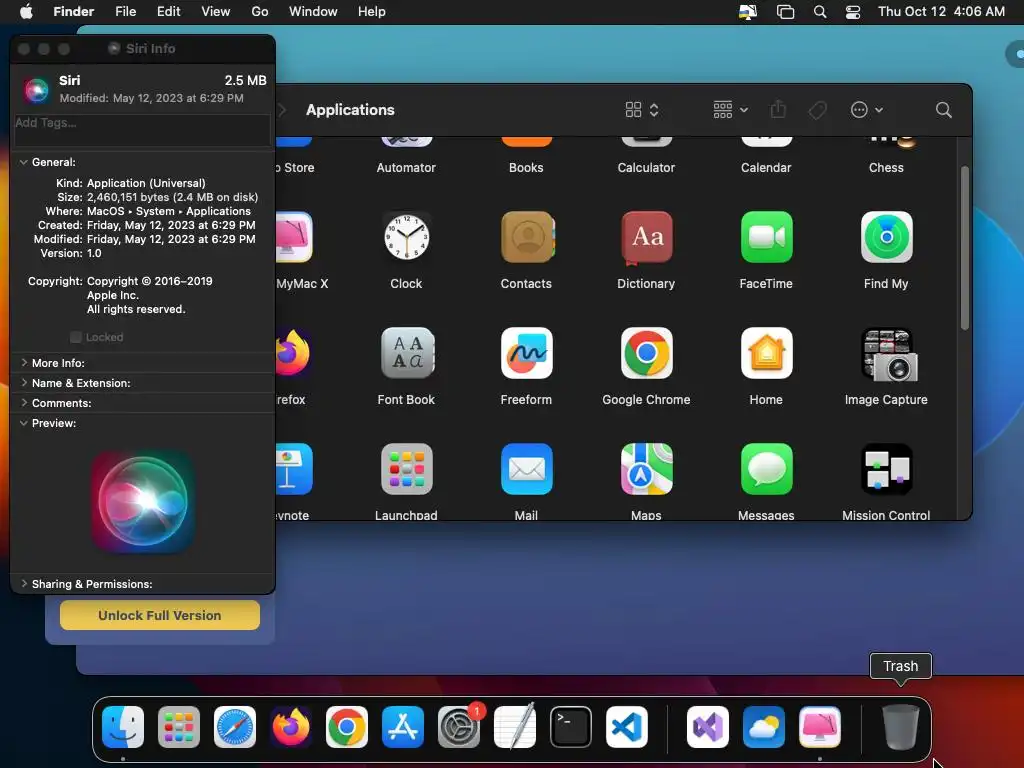Open Visual Studio Code from the Dock
Viewport: 1024px width, 768px height.
[x=627, y=727]
